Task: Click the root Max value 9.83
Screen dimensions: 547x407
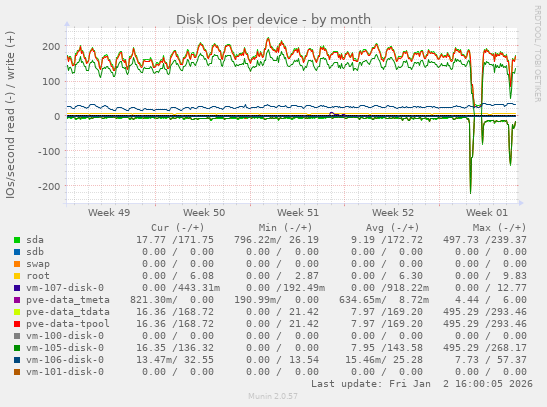Action: (515, 276)
